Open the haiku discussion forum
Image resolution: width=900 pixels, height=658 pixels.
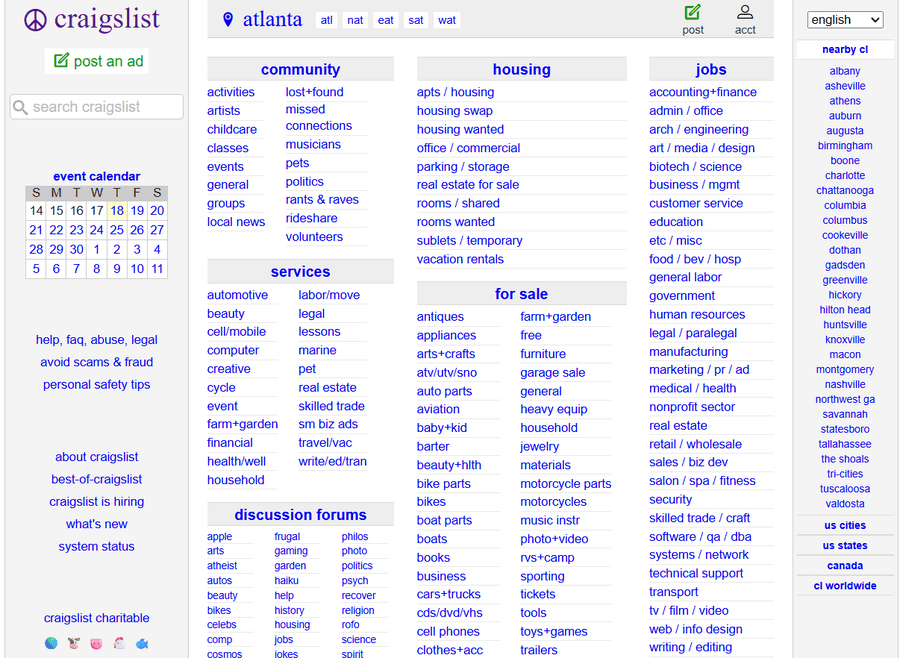click(x=286, y=580)
